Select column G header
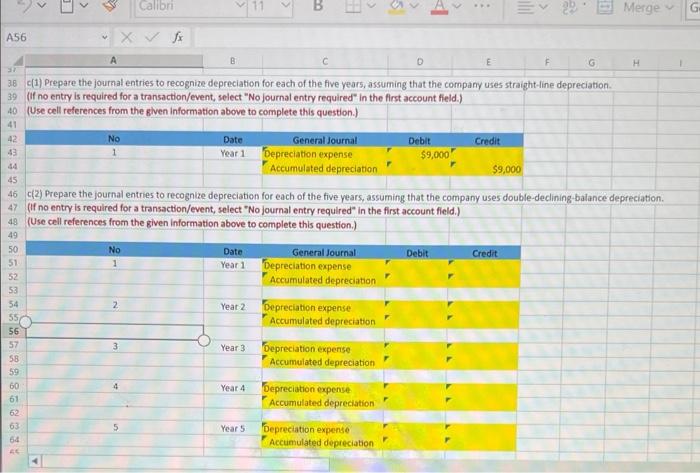 (x=592, y=62)
